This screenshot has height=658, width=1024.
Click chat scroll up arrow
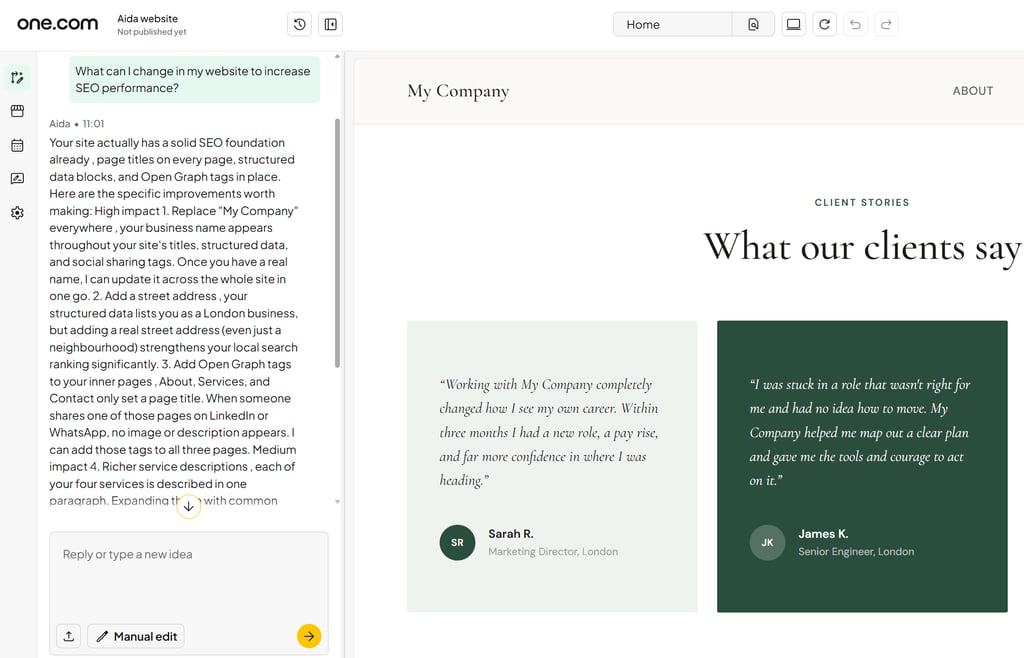tap(337, 56)
